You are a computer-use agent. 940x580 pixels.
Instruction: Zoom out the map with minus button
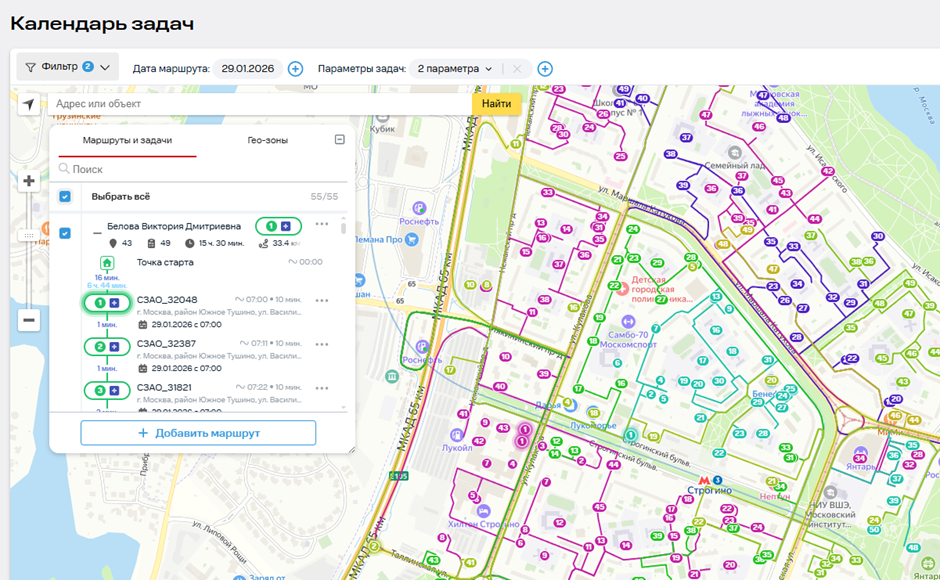[29, 320]
